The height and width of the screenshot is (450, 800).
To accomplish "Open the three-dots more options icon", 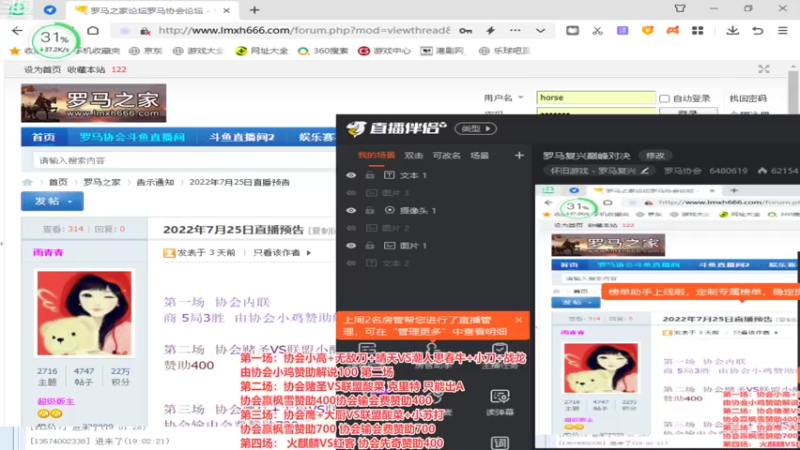I will [515, 31].
